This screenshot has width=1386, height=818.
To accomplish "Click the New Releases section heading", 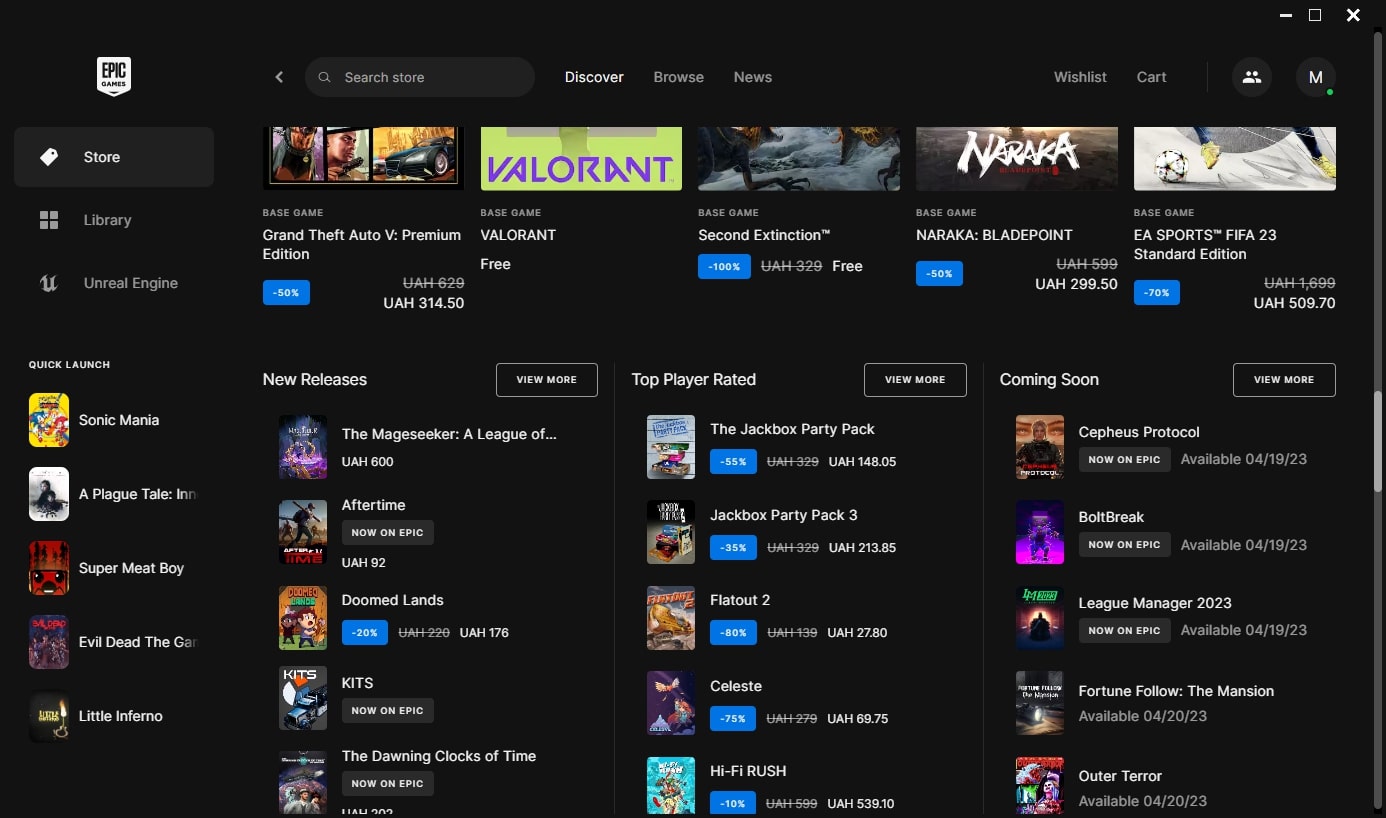I will [x=315, y=380].
